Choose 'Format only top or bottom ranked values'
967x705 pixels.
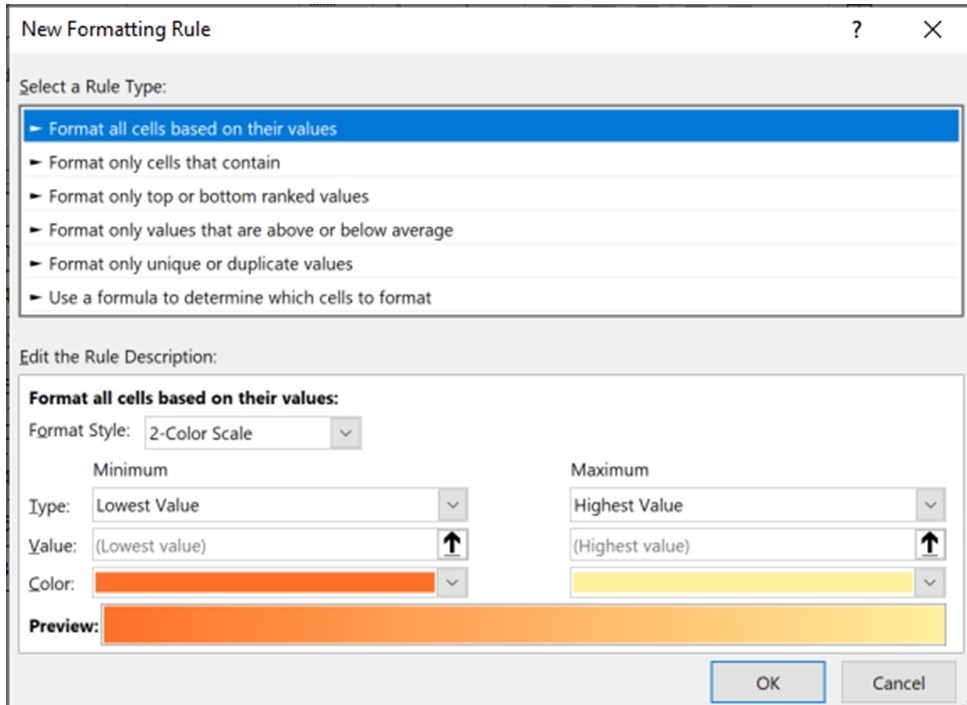(208, 196)
